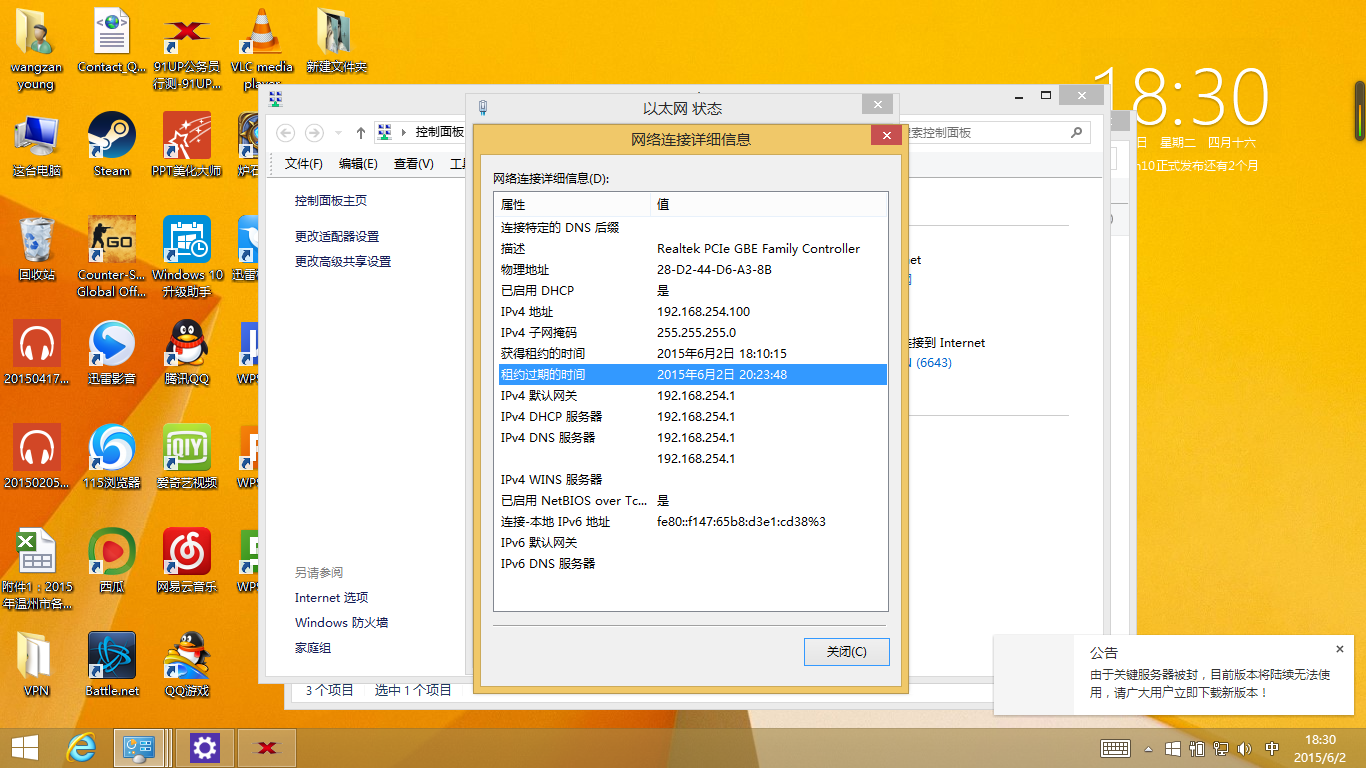Open the Windows Start button
1366x768 pixels.
25,747
